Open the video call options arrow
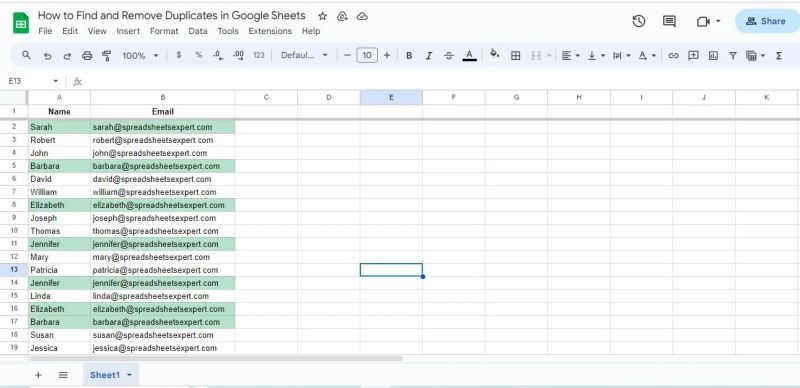 pyautogui.click(x=718, y=21)
